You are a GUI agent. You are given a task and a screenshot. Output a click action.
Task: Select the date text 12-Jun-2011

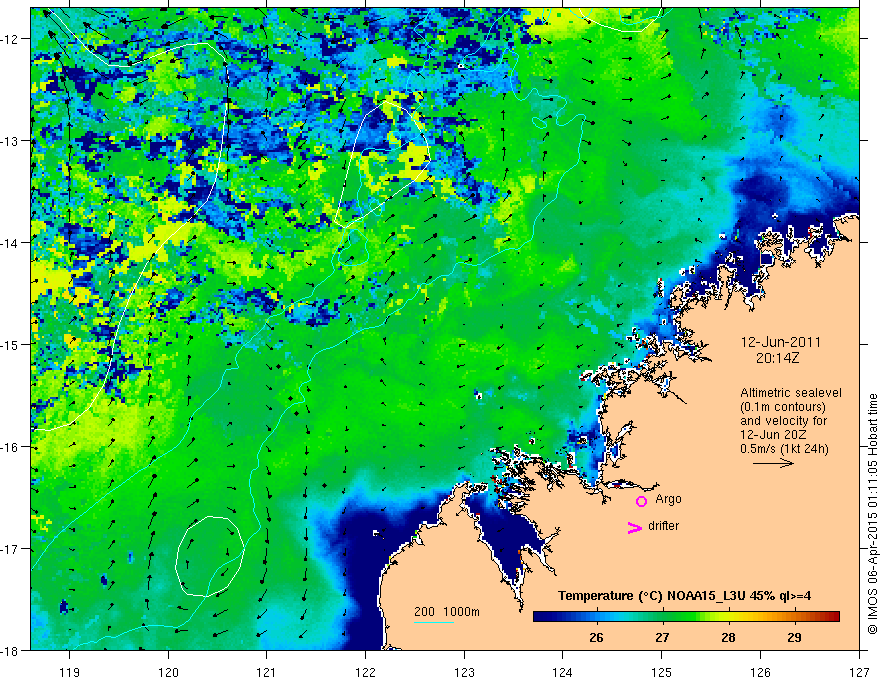tap(781, 342)
